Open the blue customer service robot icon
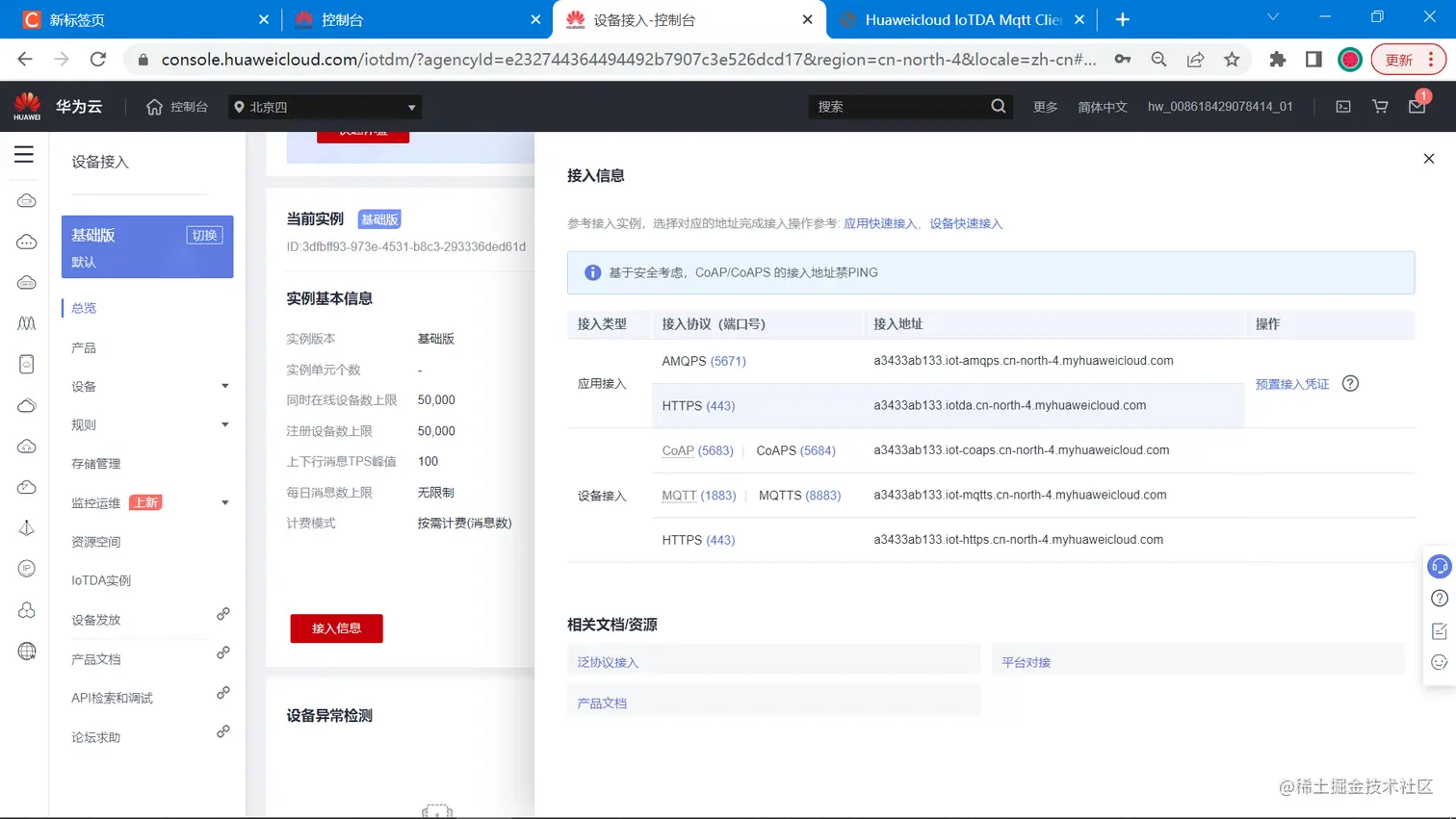Image resolution: width=1456 pixels, height=819 pixels. 1440,566
